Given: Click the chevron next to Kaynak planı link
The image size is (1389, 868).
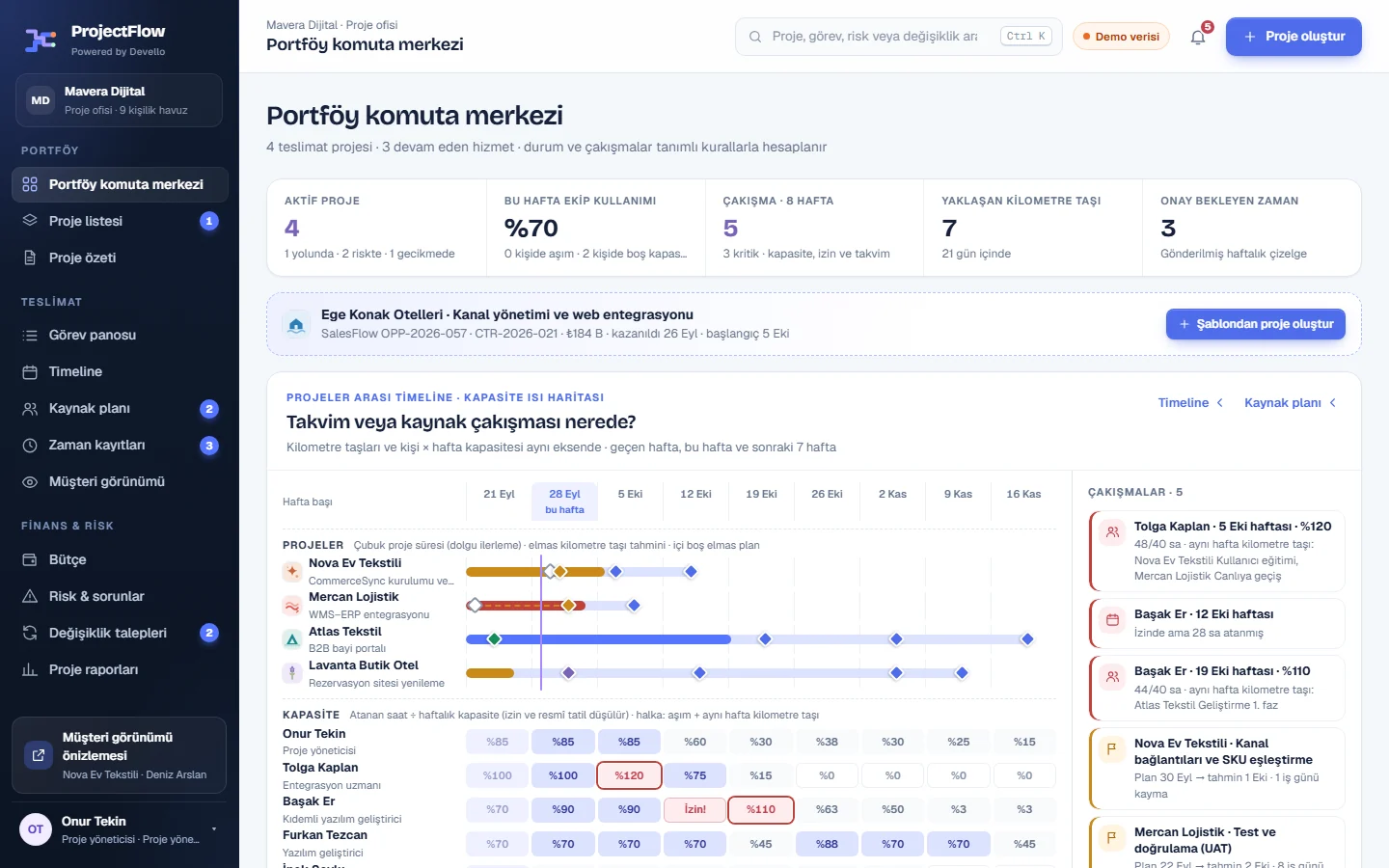Looking at the screenshot, I should [1333, 403].
